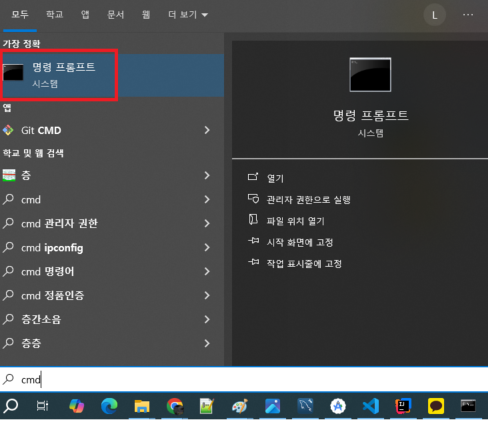Image resolution: width=488 pixels, height=423 pixels.
Task: Click the magnifier icon beside 'cmd 관리자 권한'
Action: pyautogui.click(x=8, y=223)
